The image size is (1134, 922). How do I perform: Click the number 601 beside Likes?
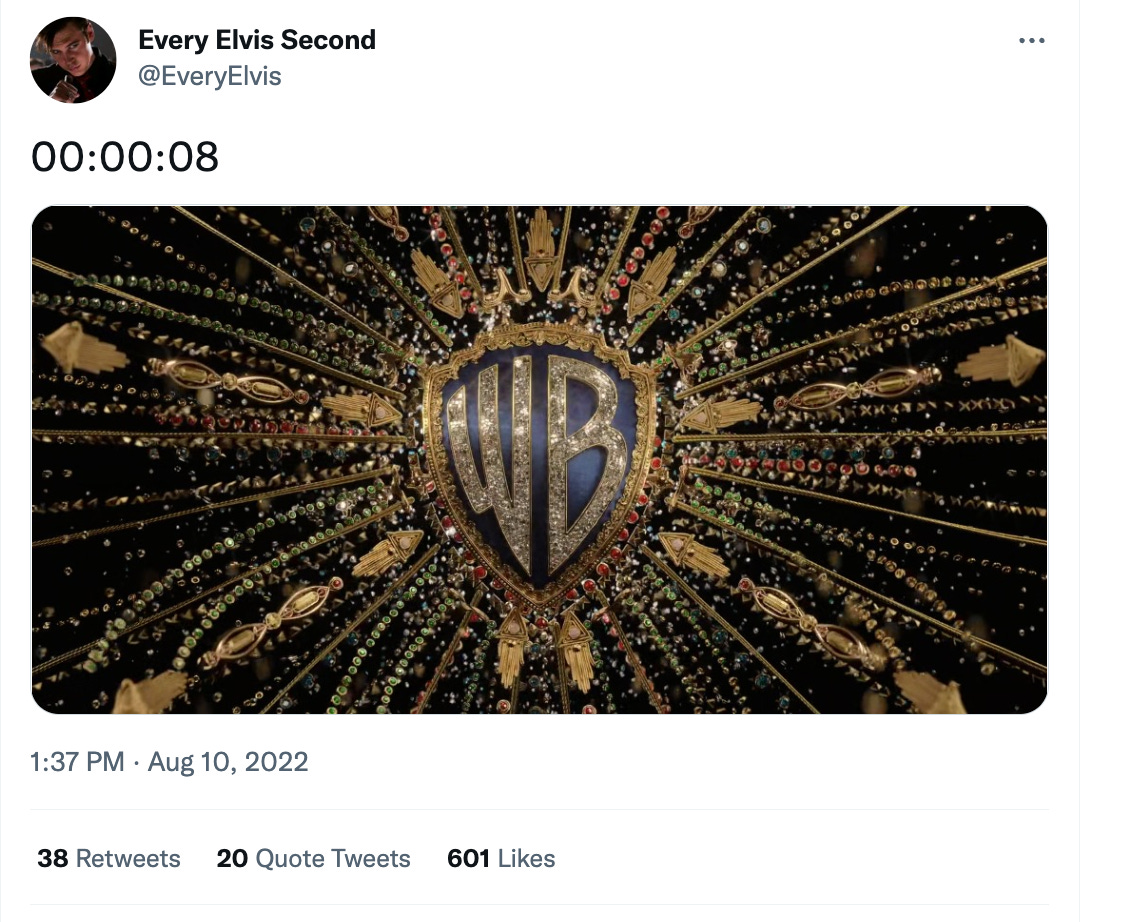468,858
